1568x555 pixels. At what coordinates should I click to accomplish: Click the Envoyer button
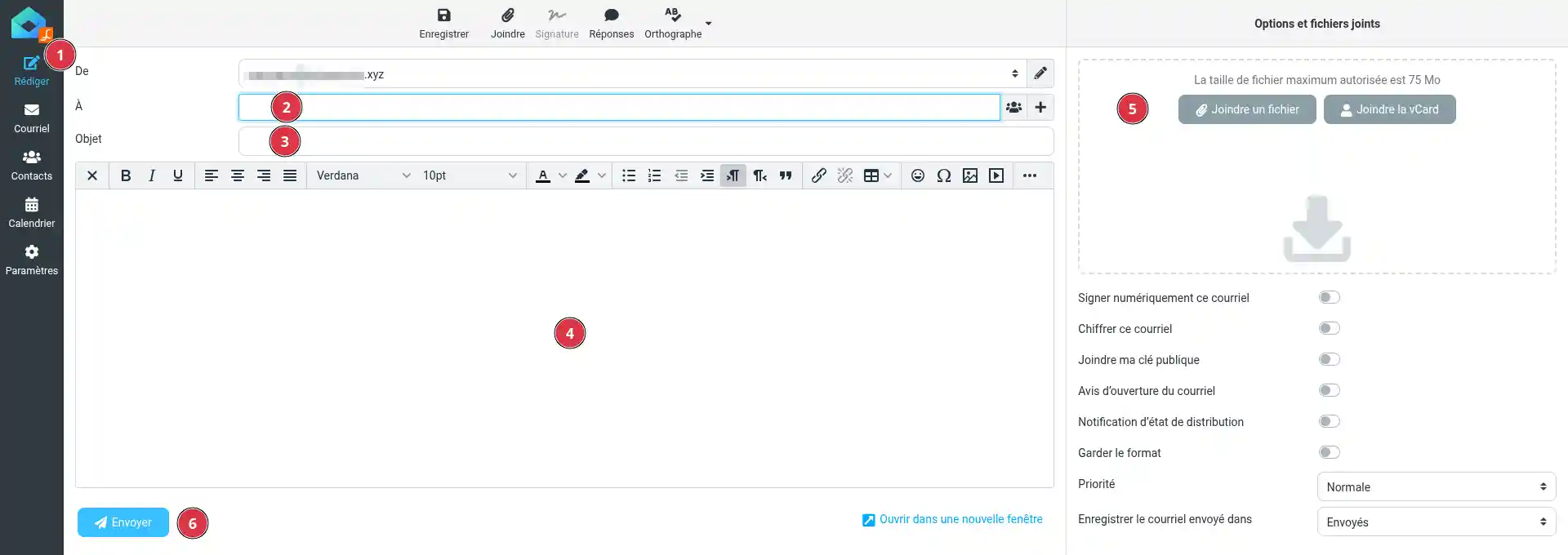coord(123,522)
